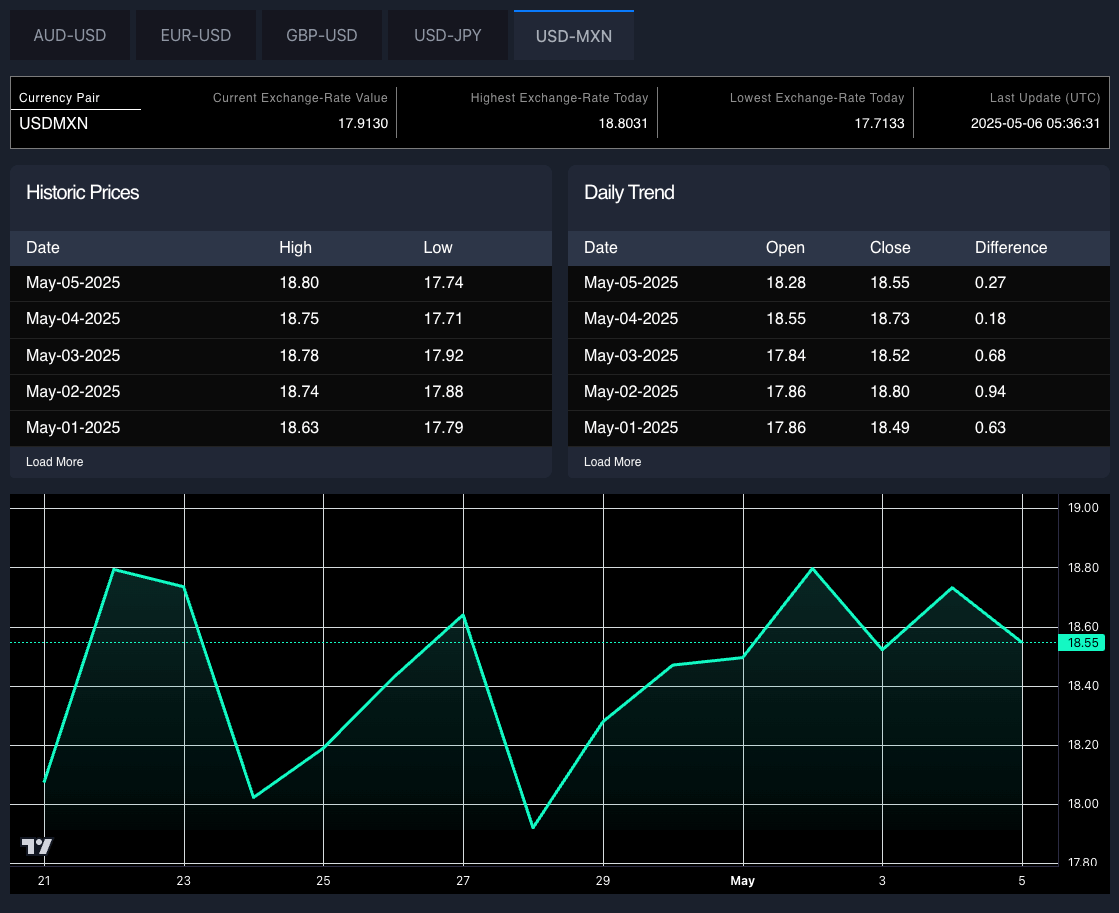1119x913 pixels.
Task: Click the High column header
Action: click(x=296, y=248)
